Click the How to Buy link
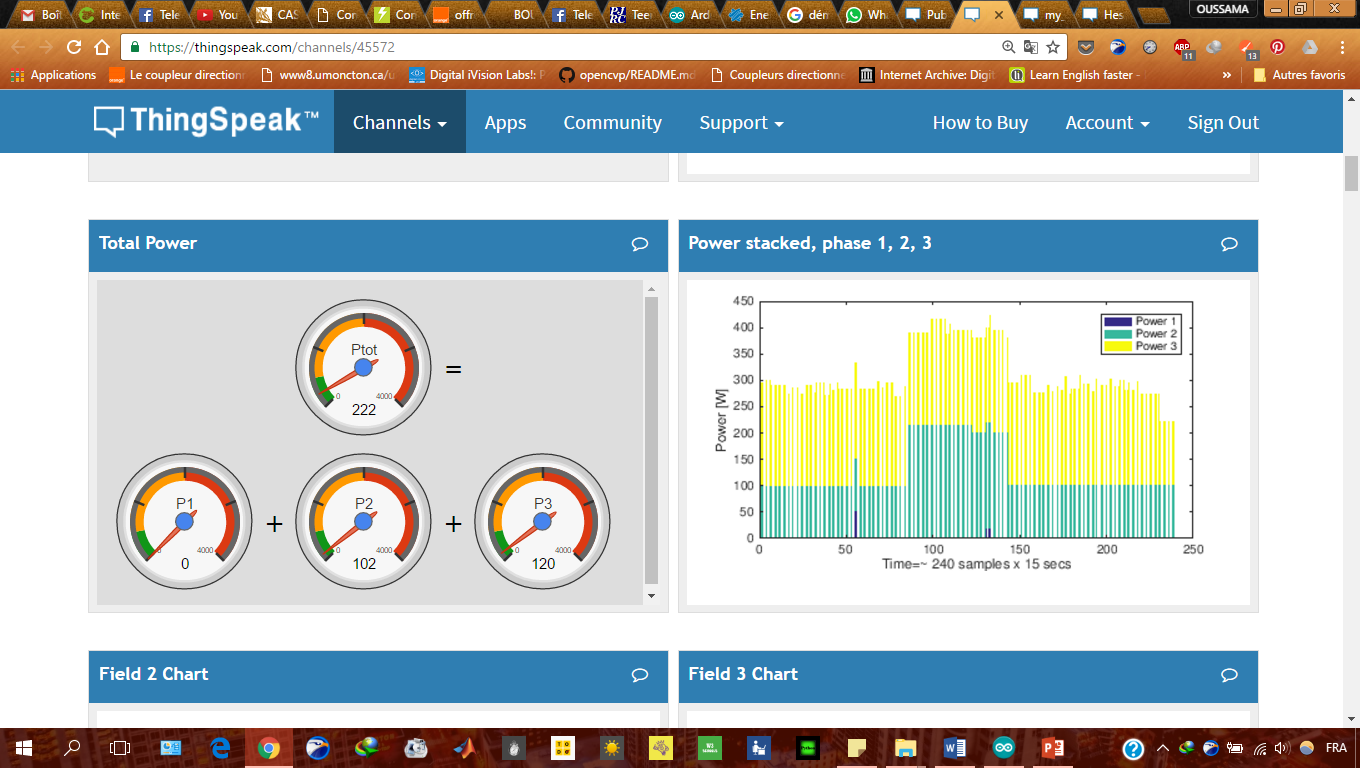Screen dimensions: 1360x768 click(x=980, y=122)
